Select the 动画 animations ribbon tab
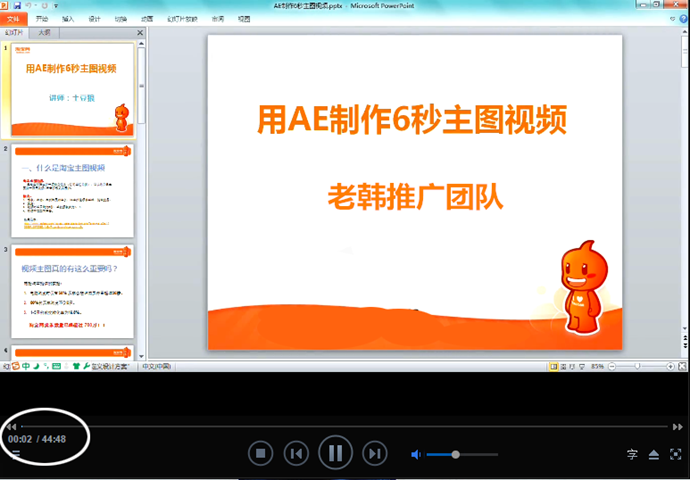The image size is (690, 480). (x=147, y=19)
